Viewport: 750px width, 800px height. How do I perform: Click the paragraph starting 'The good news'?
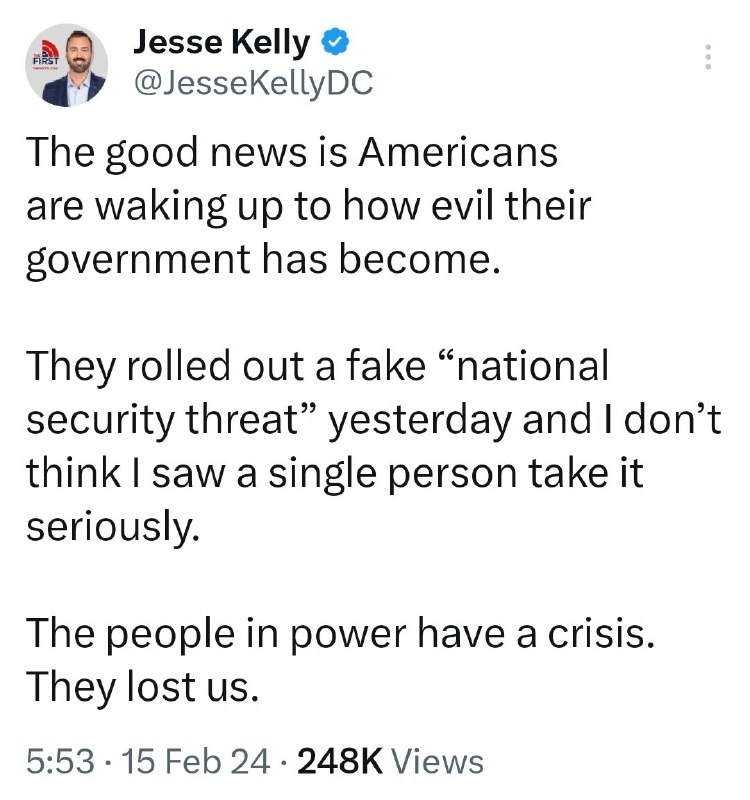pyautogui.click(x=309, y=206)
